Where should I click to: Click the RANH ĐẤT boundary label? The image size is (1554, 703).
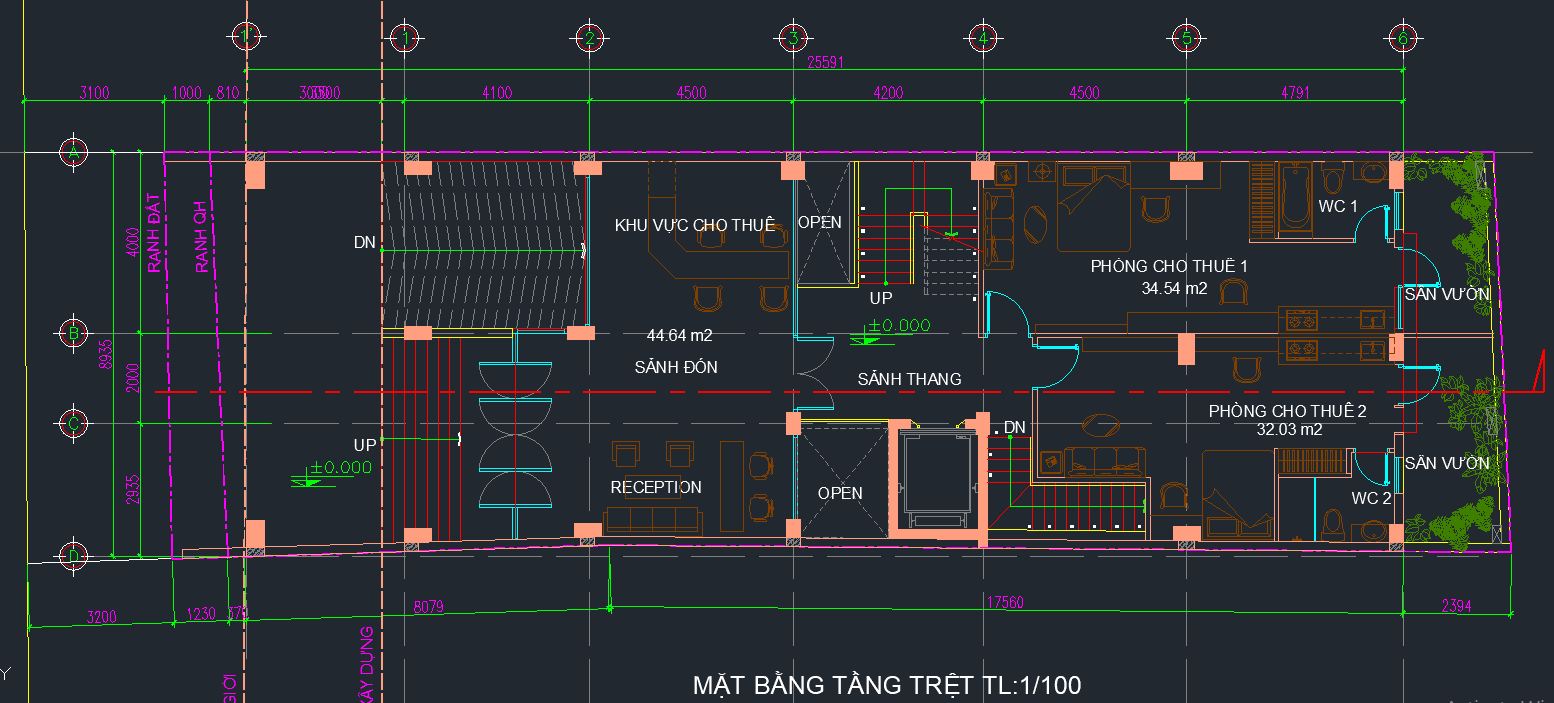pyautogui.click(x=154, y=233)
